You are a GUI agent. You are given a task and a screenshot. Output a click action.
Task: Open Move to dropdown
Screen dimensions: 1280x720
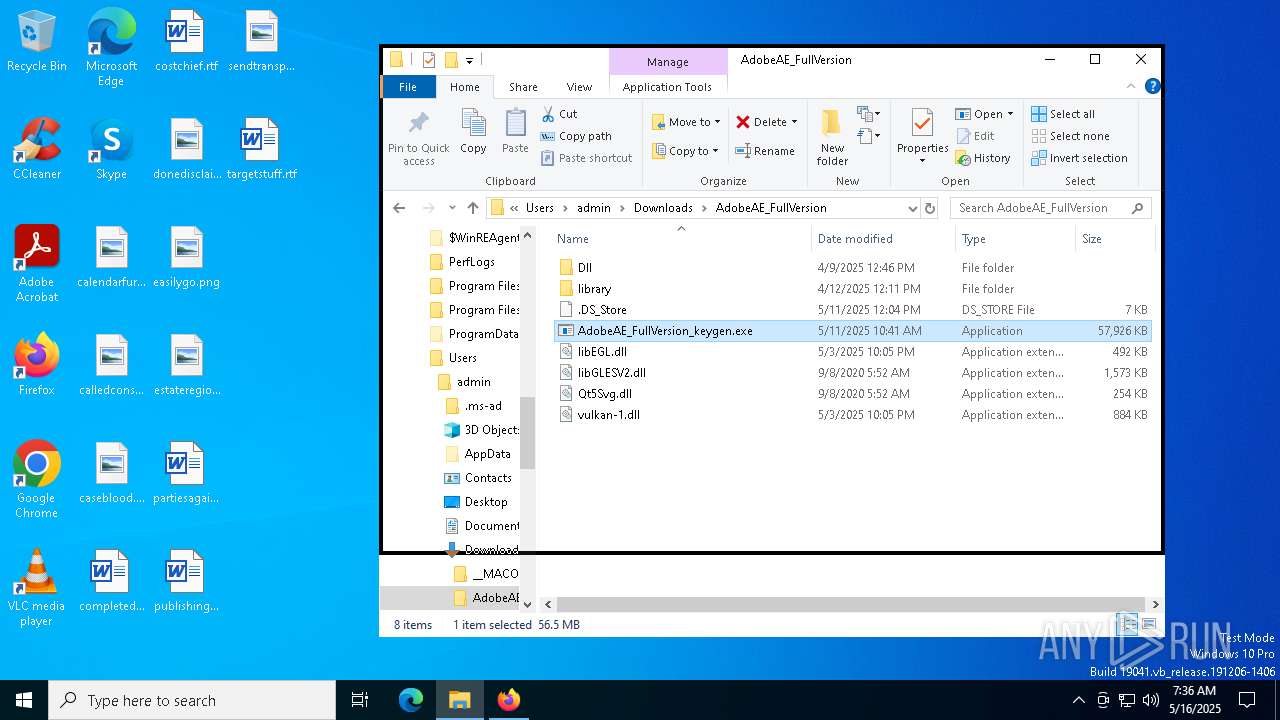[686, 122]
